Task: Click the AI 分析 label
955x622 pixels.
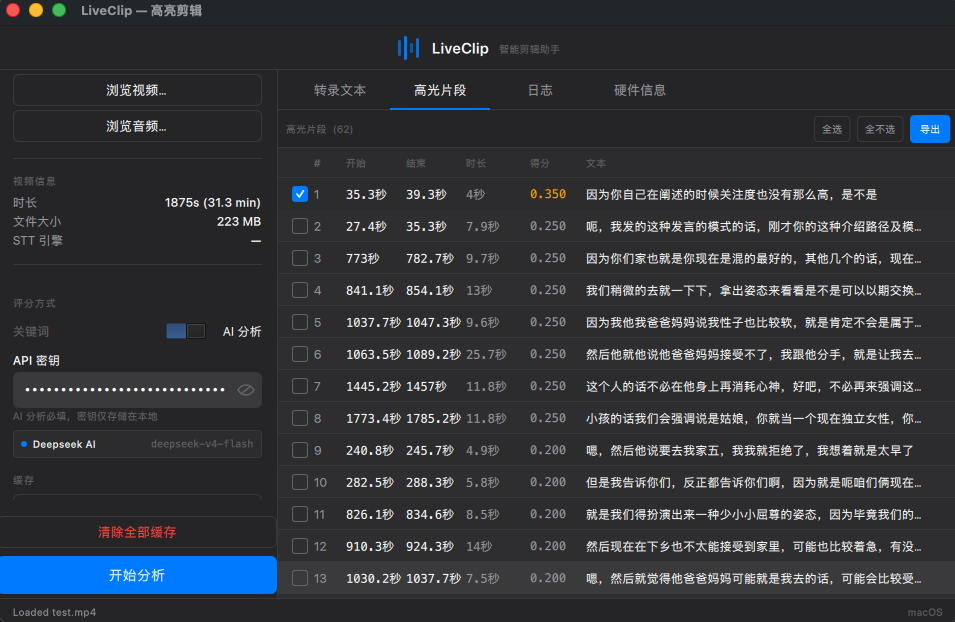Action: [x=242, y=331]
